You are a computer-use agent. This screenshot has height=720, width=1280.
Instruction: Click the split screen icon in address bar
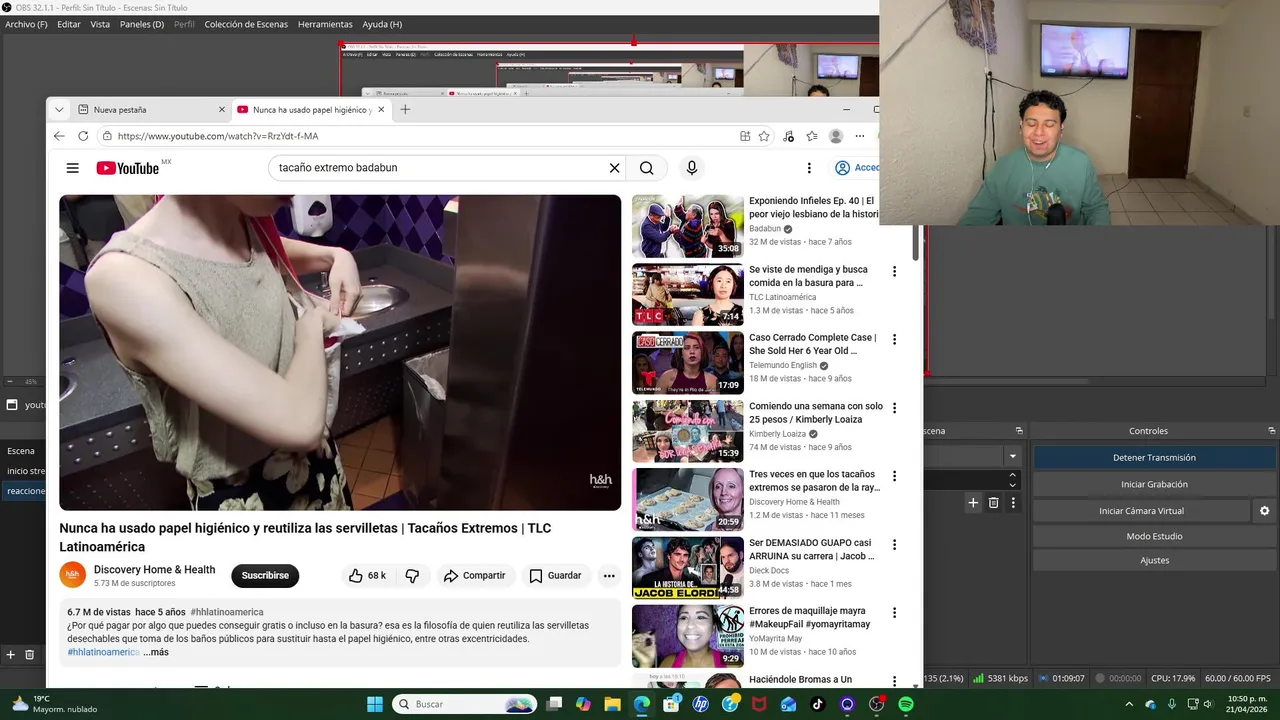tap(745, 136)
